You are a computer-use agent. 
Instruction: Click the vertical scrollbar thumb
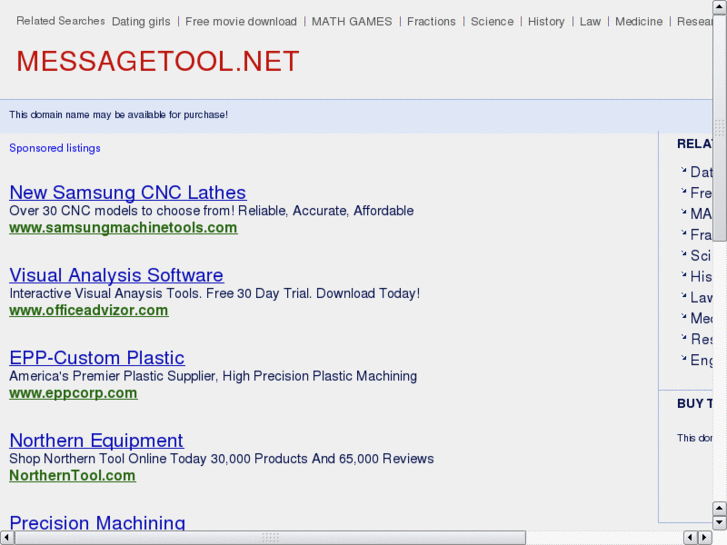click(719, 127)
